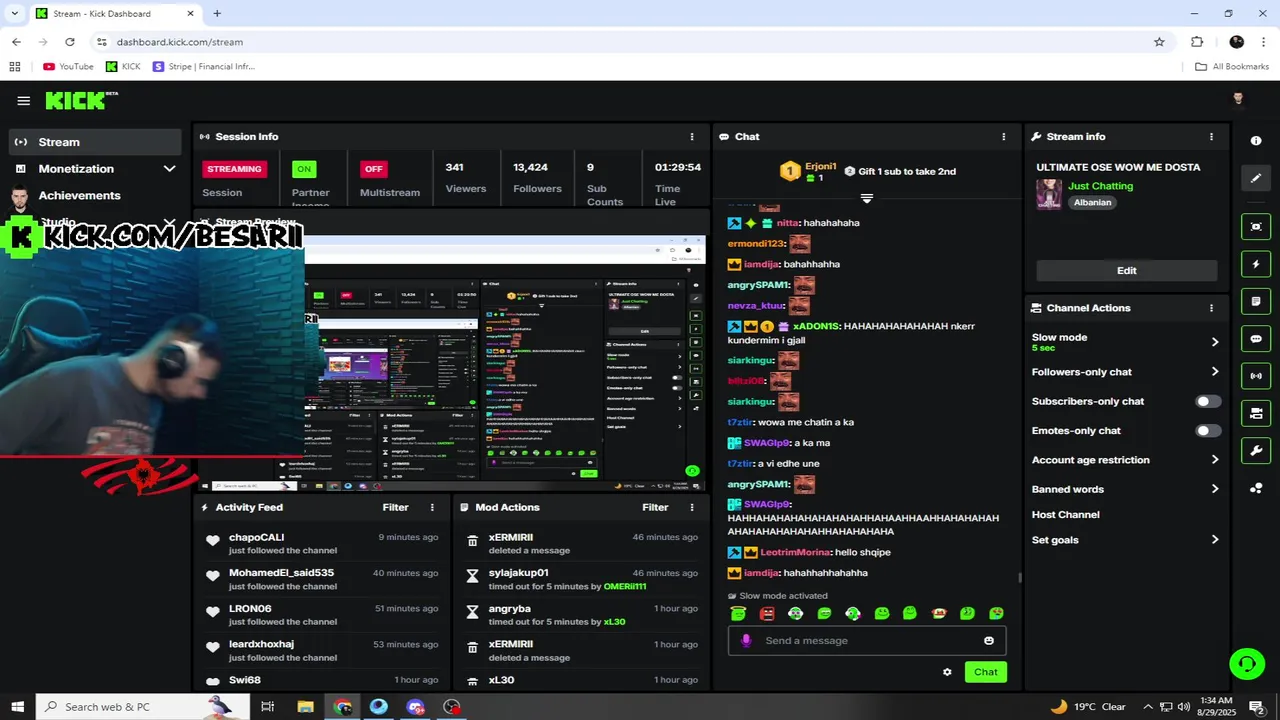This screenshot has width=1280, height=720.
Task: Click the Edit stream info button
Action: (x=1126, y=271)
